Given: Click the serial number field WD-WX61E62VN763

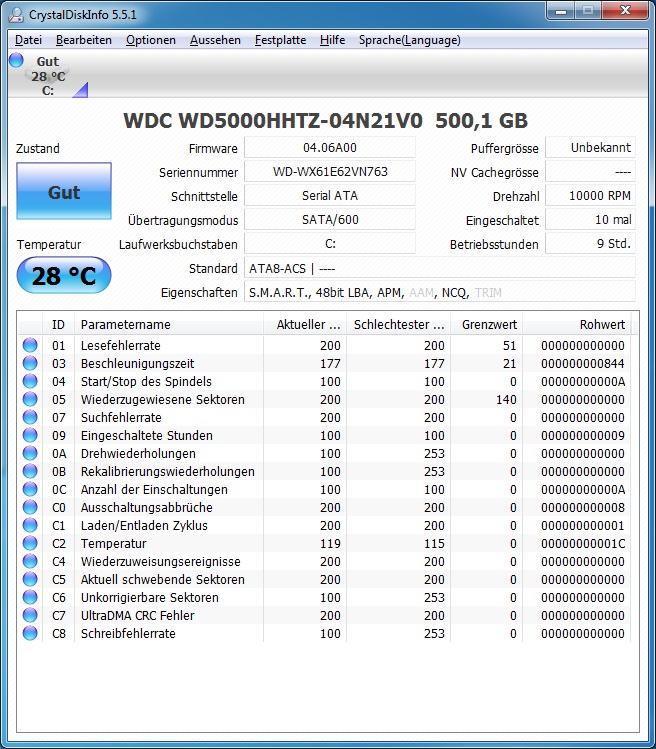Looking at the screenshot, I should pos(330,171).
